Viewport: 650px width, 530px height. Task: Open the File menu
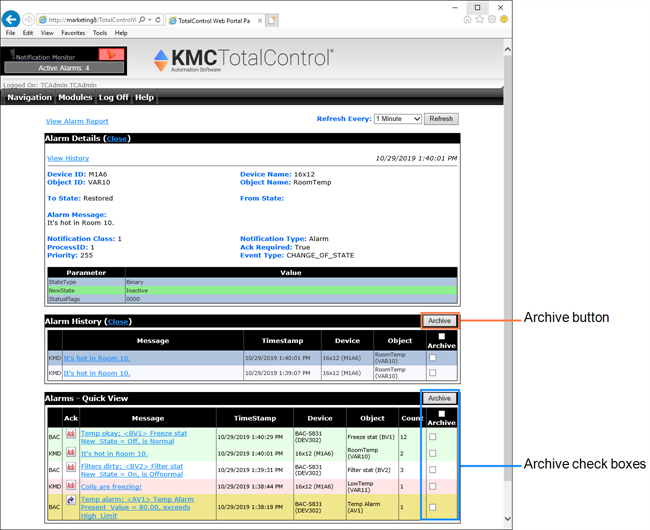tap(10, 33)
